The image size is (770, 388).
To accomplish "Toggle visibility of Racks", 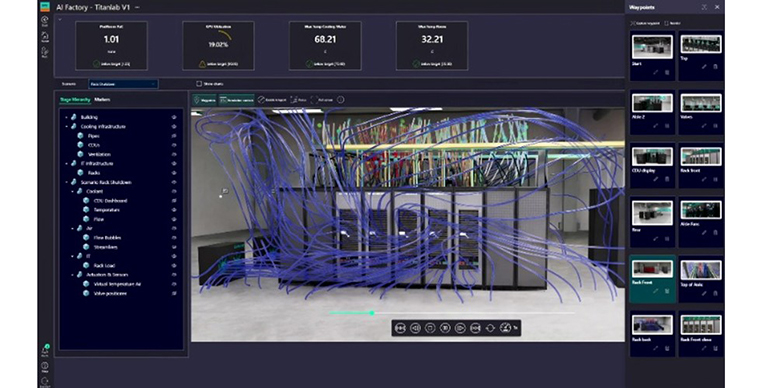I will 174,173.
